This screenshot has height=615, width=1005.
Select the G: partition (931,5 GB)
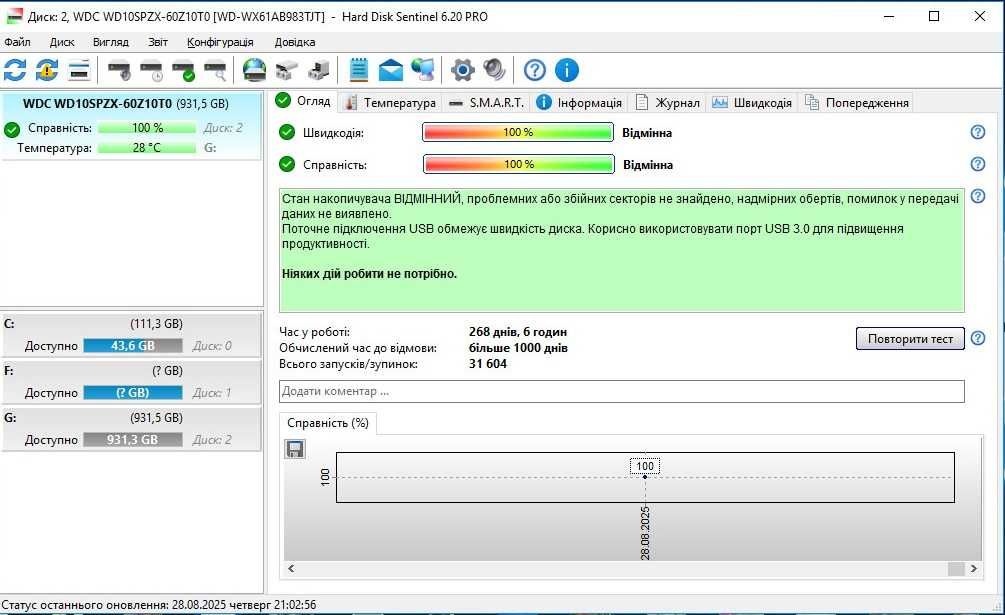(x=131, y=429)
